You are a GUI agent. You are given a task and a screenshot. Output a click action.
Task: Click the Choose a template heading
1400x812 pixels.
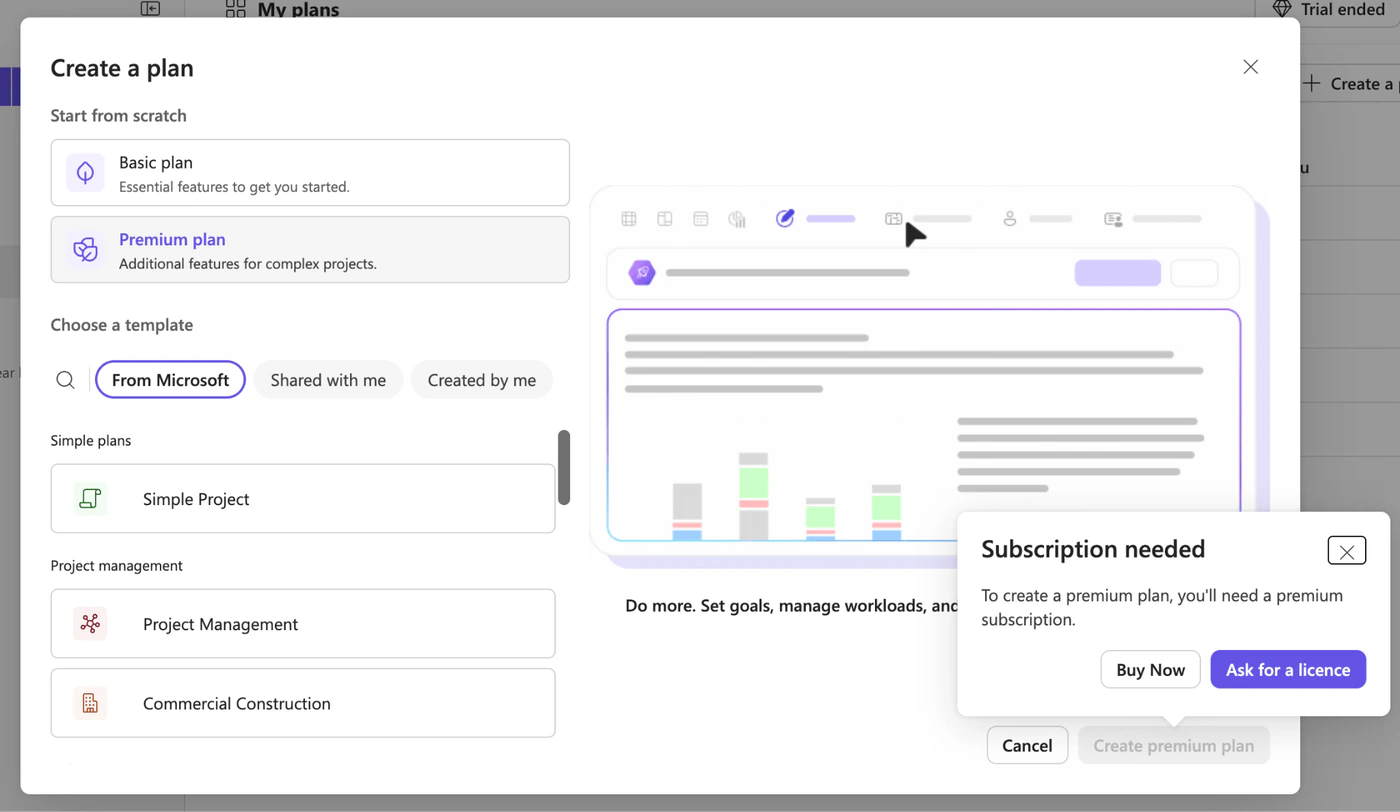pyautogui.click(x=122, y=325)
